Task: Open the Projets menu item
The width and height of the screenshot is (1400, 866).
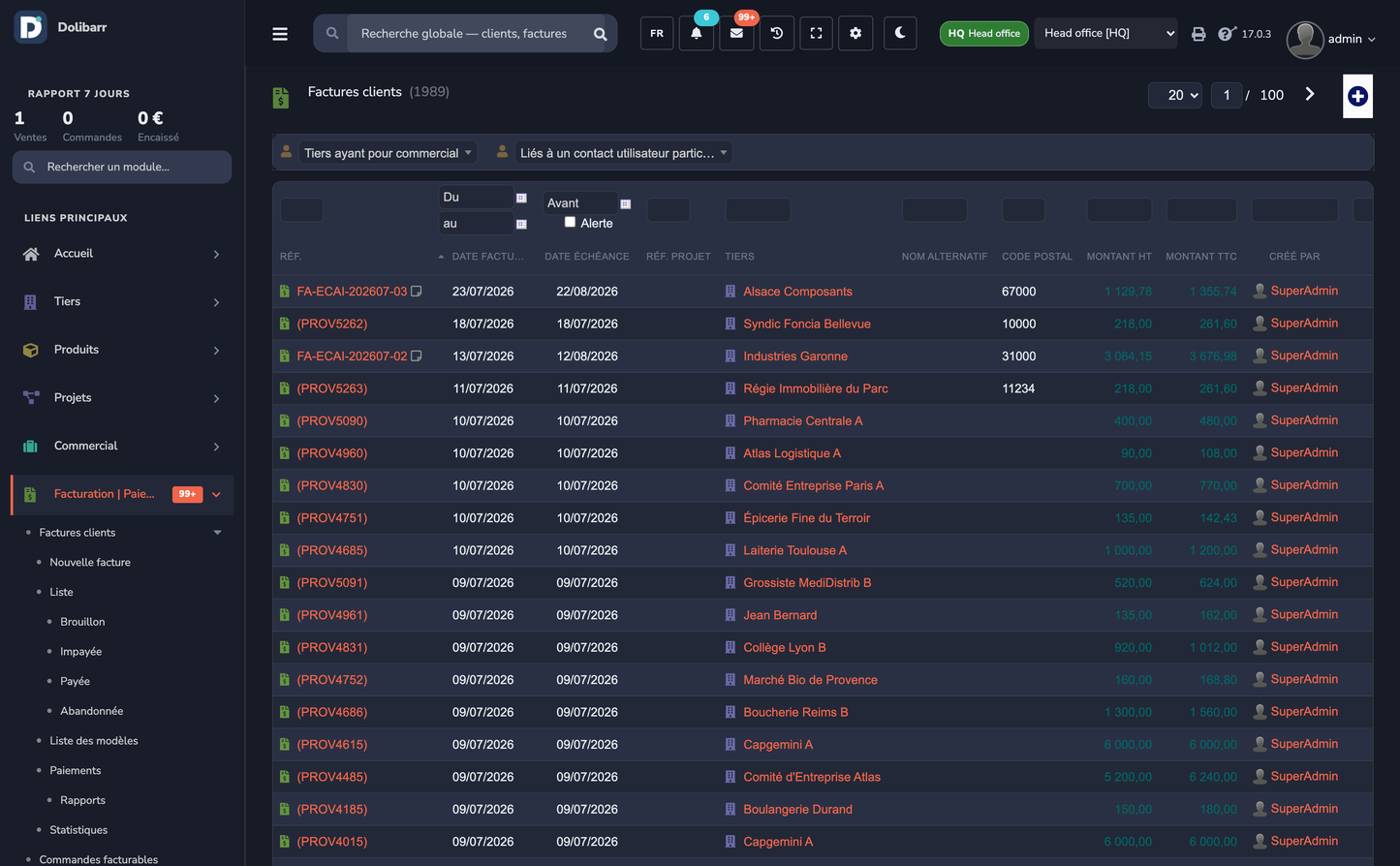Action: click(x=122, y=398)
